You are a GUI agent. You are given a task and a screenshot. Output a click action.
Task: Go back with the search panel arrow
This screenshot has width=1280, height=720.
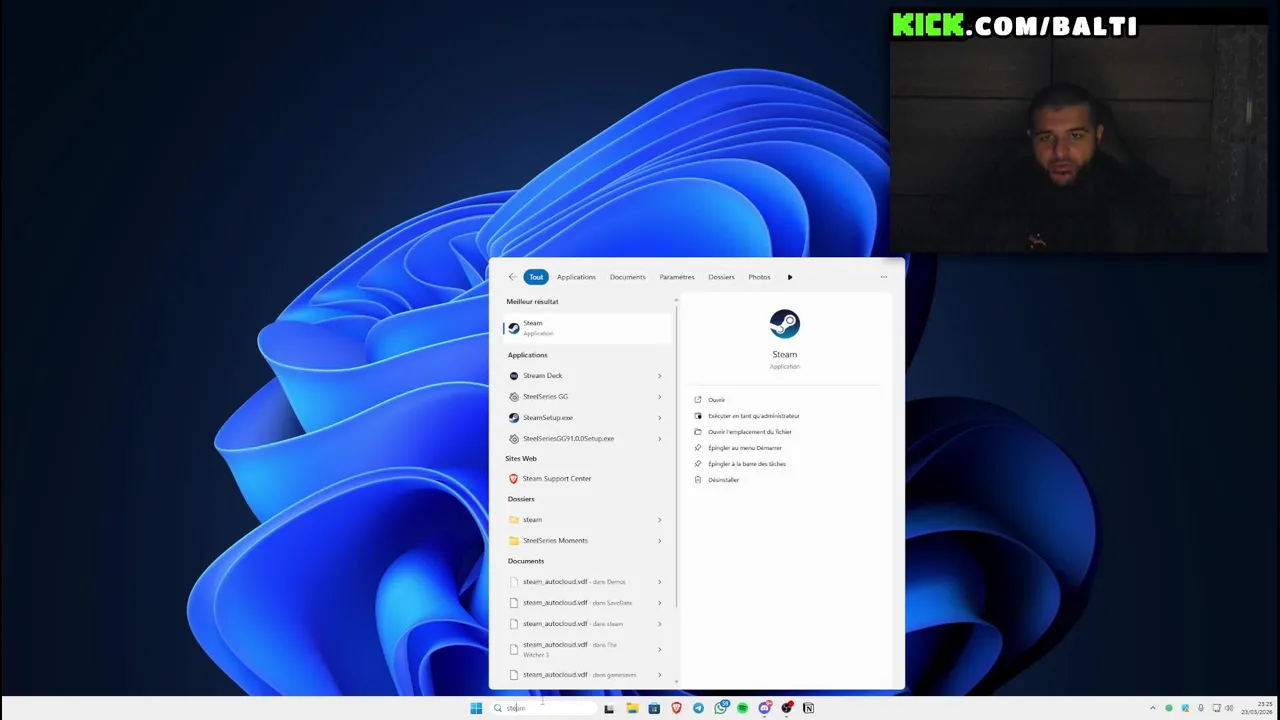[x=512, y=277]
